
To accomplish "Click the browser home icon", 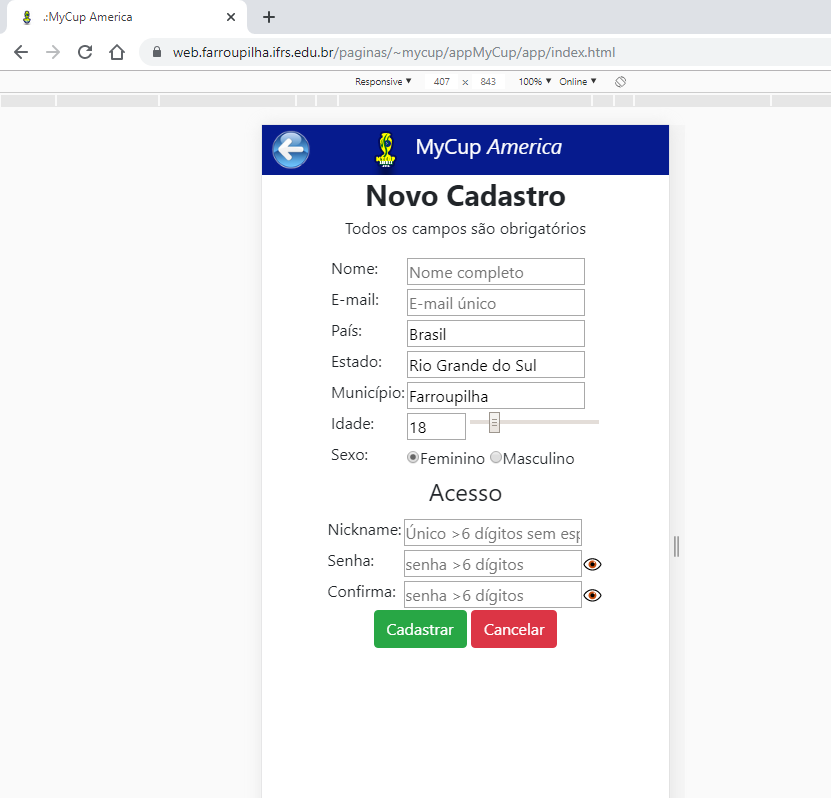I will [x=117, y=52].
